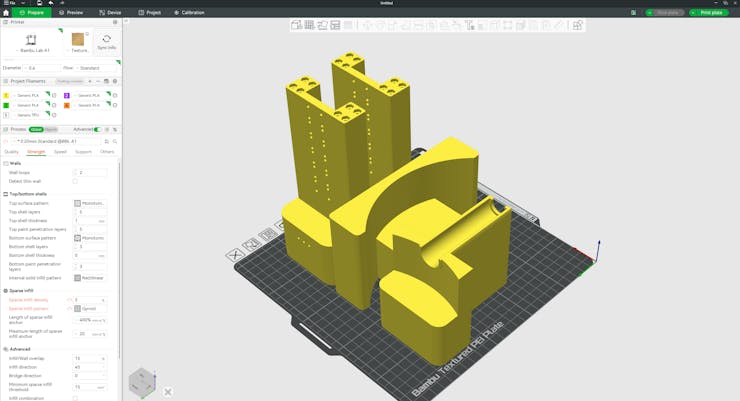Click the view orientation cube
740x401 pixels.
click(x=142, y=381)
